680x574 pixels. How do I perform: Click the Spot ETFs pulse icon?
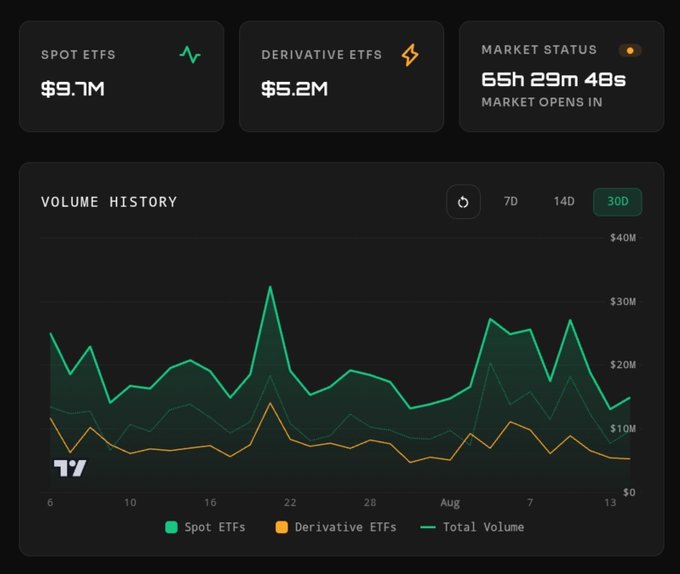click(190, 55)
